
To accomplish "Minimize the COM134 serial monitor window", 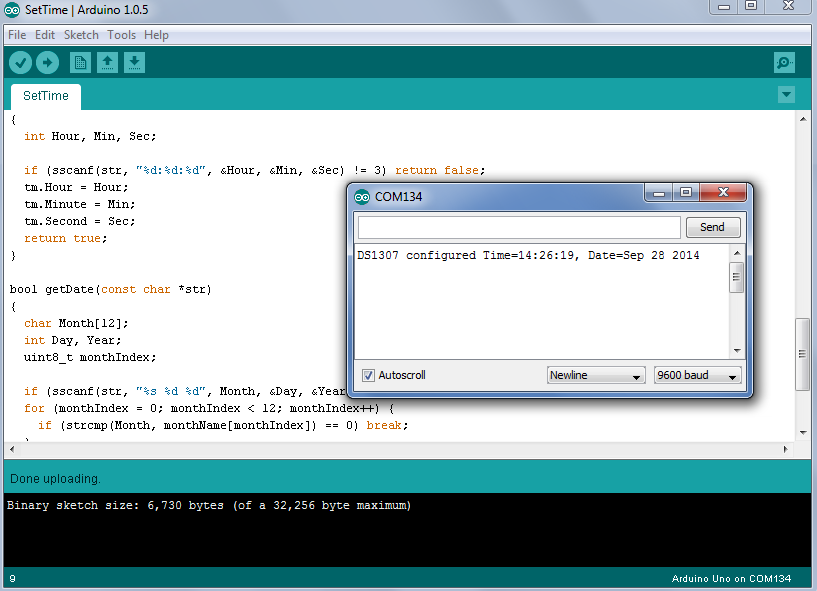I will click(659, 193).
